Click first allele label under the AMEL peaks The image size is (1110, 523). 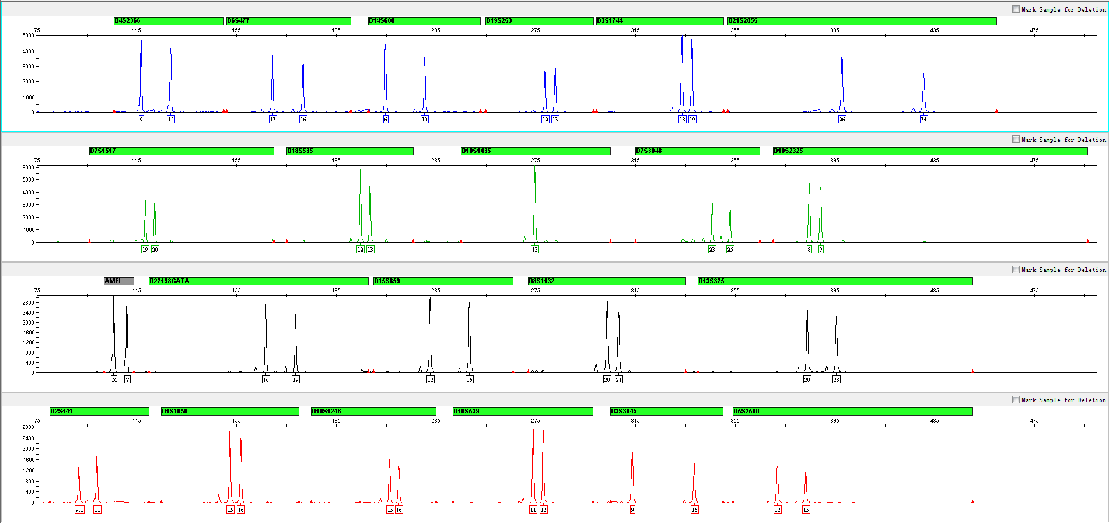coord(115,379)
